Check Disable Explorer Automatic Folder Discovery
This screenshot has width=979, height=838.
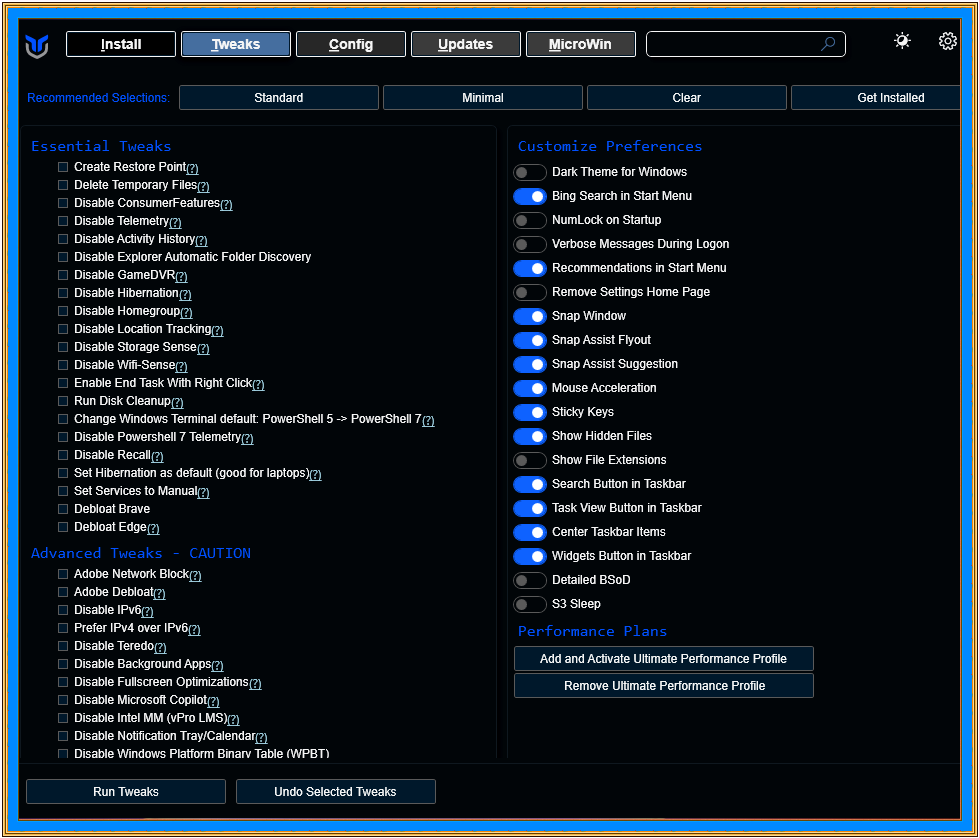(x=63, y=257)
